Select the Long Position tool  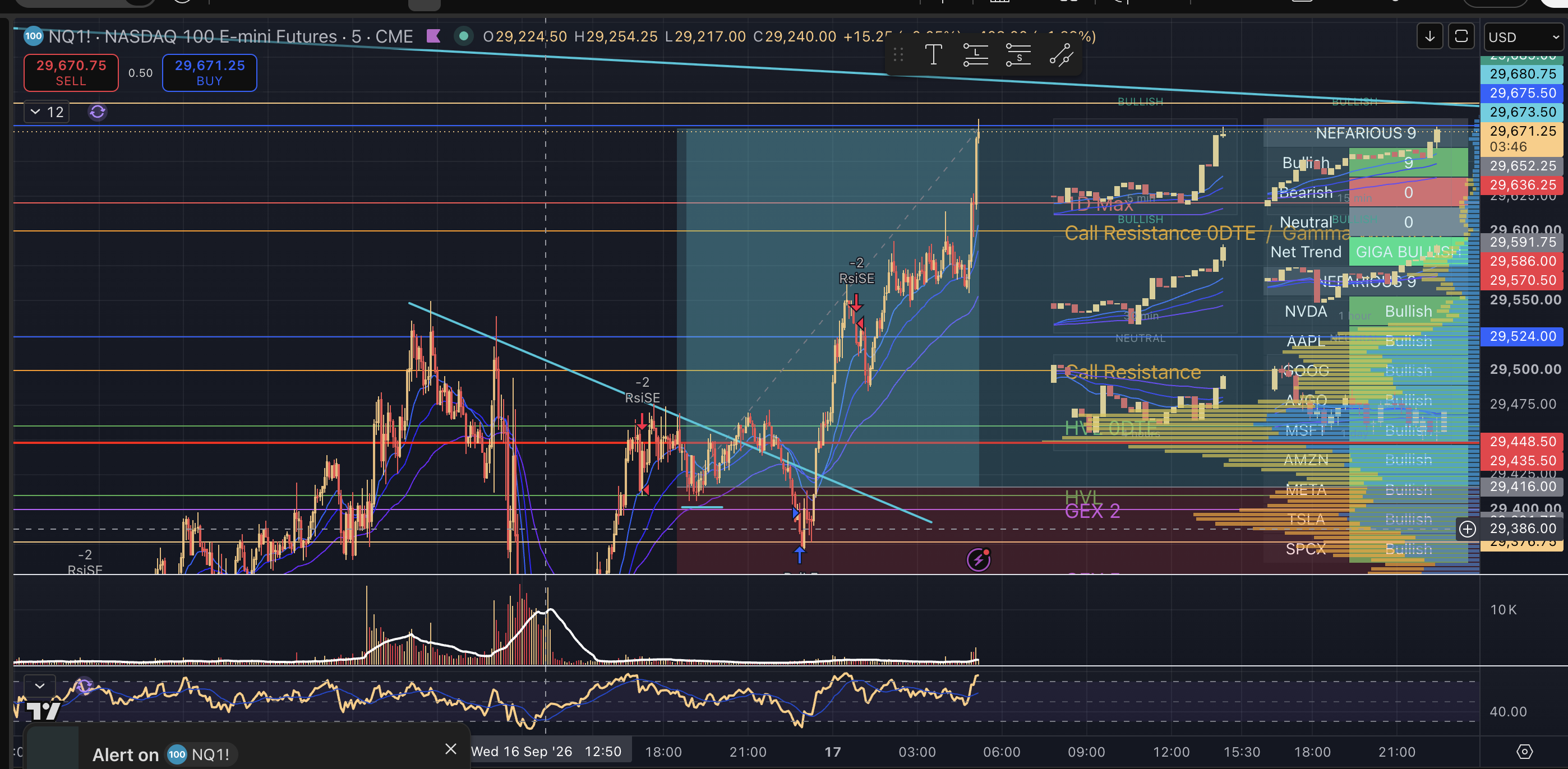tap(976, 55)
